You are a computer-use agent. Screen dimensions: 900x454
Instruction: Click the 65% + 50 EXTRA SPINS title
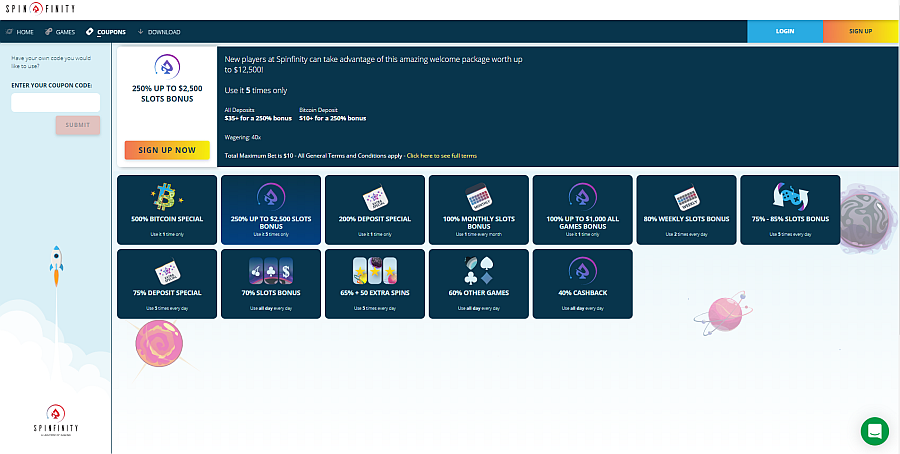tap(375, 293)
